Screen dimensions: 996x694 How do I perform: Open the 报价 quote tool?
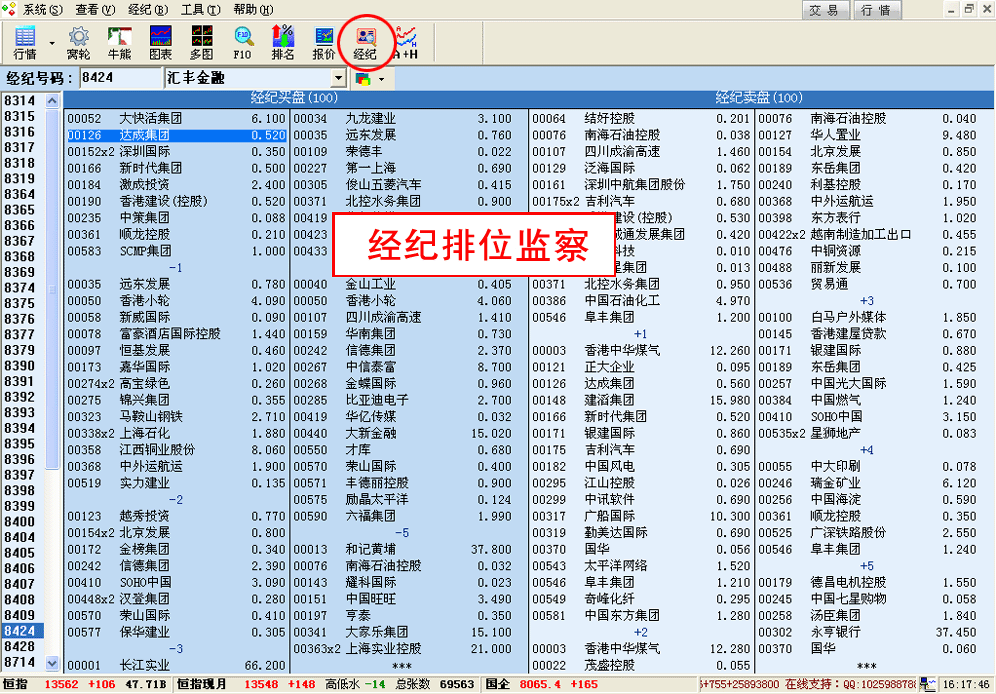pyautogui.click(x=324, y=42)
